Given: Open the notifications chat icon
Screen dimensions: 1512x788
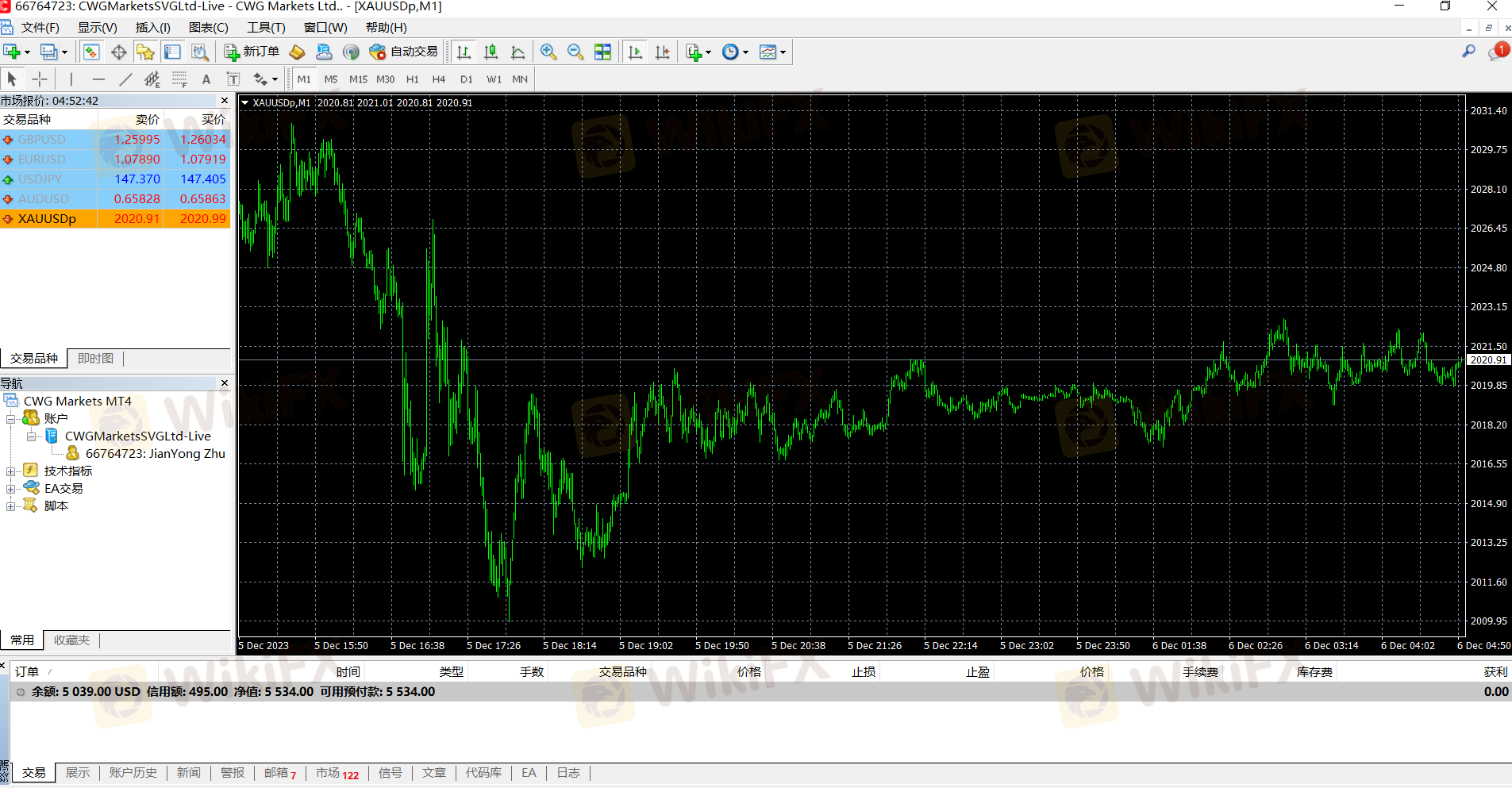Looking at the screenshot, I should (x=1499, y=52).
